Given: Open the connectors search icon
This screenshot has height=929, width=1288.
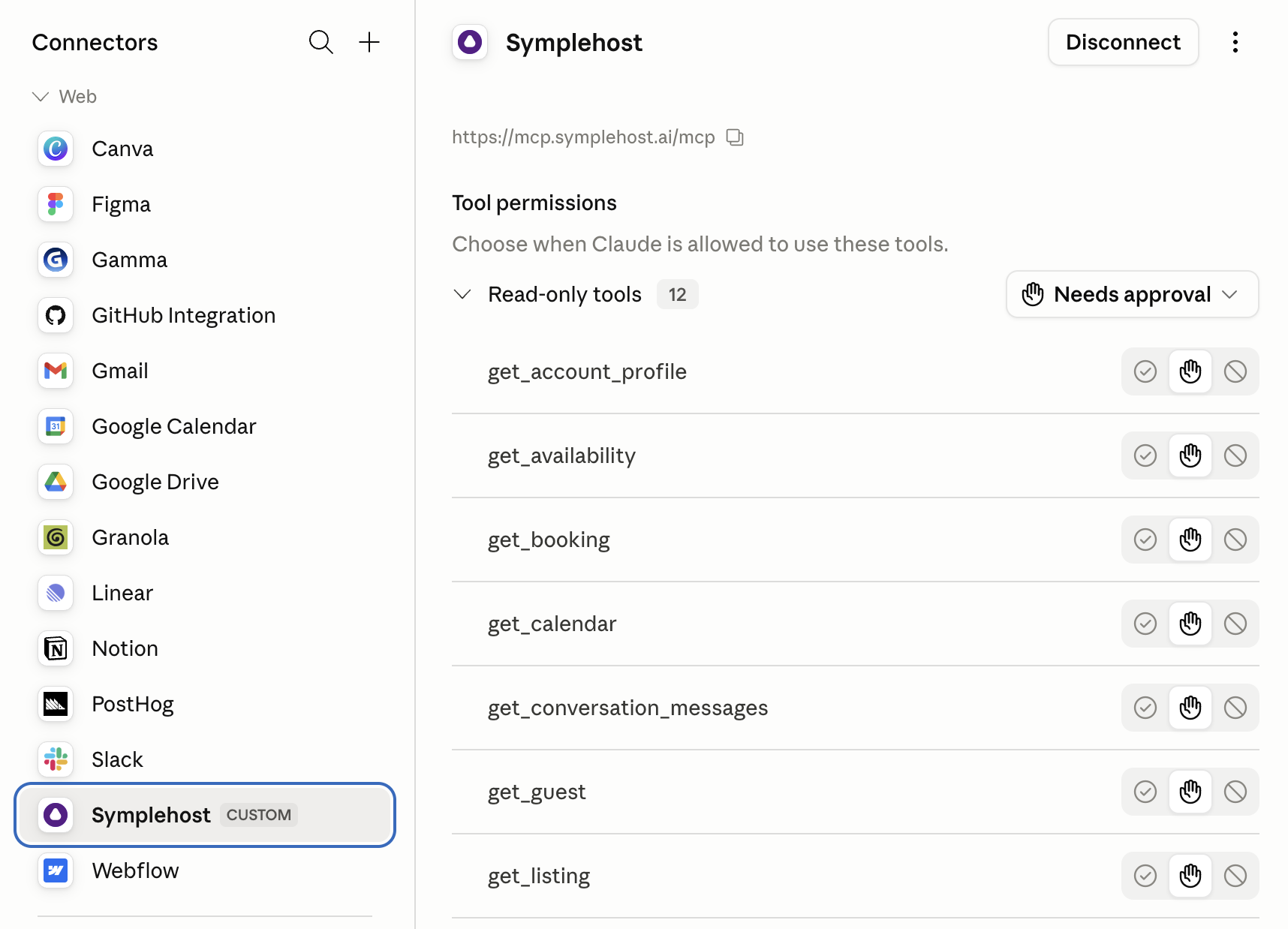Looking at the screenshot, I should point(320,42).
